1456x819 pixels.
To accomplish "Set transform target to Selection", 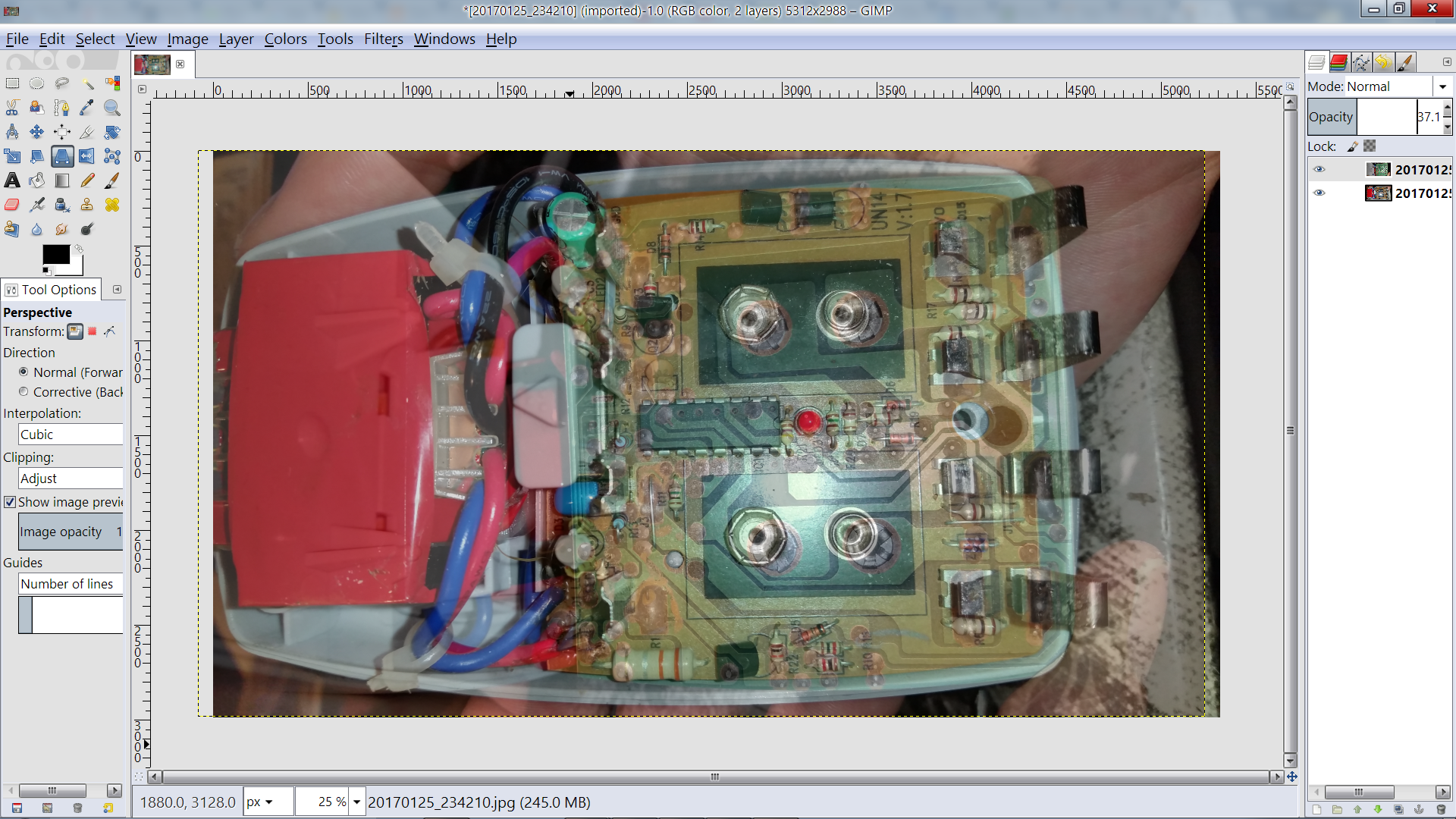I will click(93, 331).
